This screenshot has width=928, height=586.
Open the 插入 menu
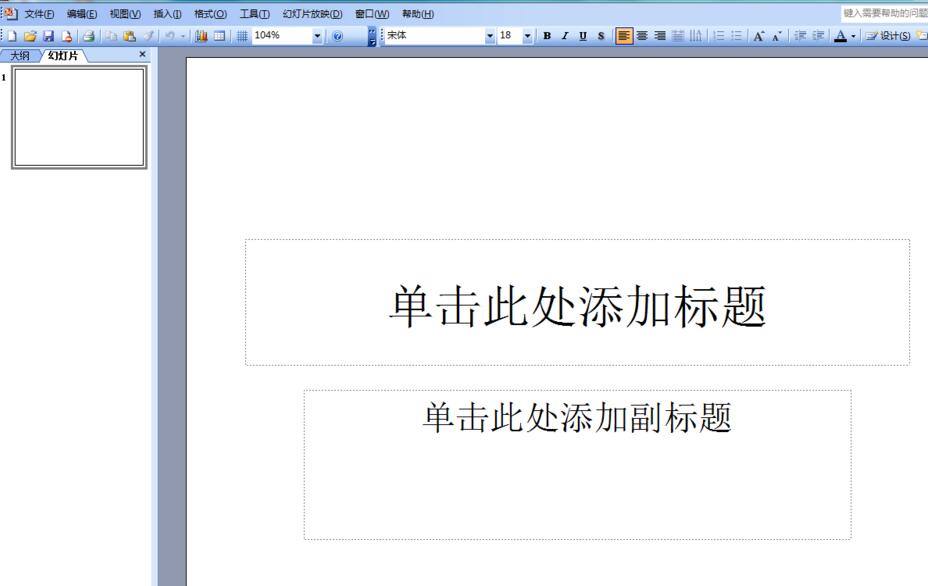tap(168, 13)
